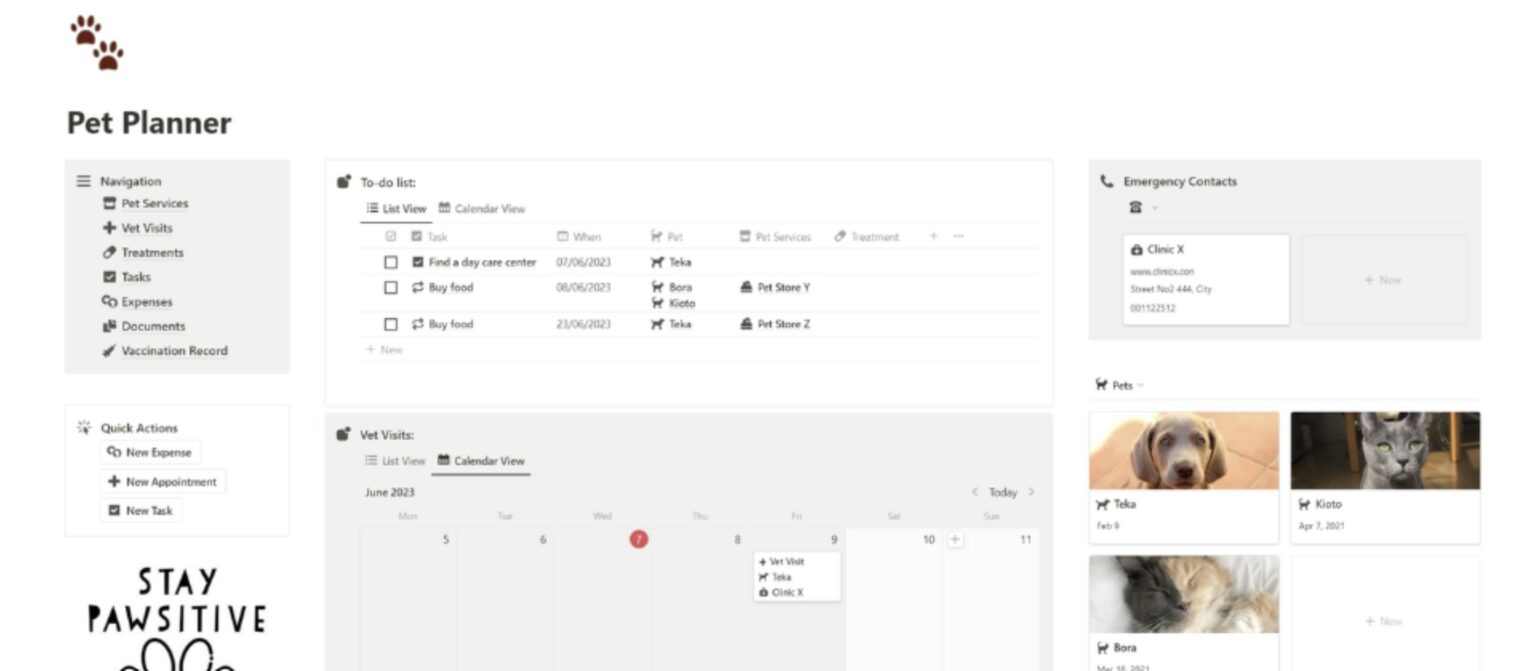1536x671 pixels.
Task: Click the dog icon next to Teka
Action: click(655, 262)
